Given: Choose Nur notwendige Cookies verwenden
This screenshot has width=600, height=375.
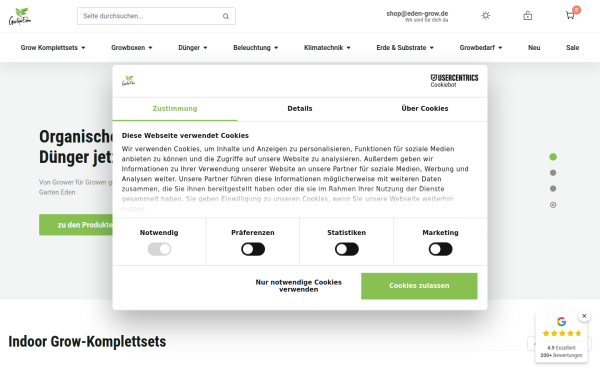Looking at the screenshot, I should coord(298,286).
